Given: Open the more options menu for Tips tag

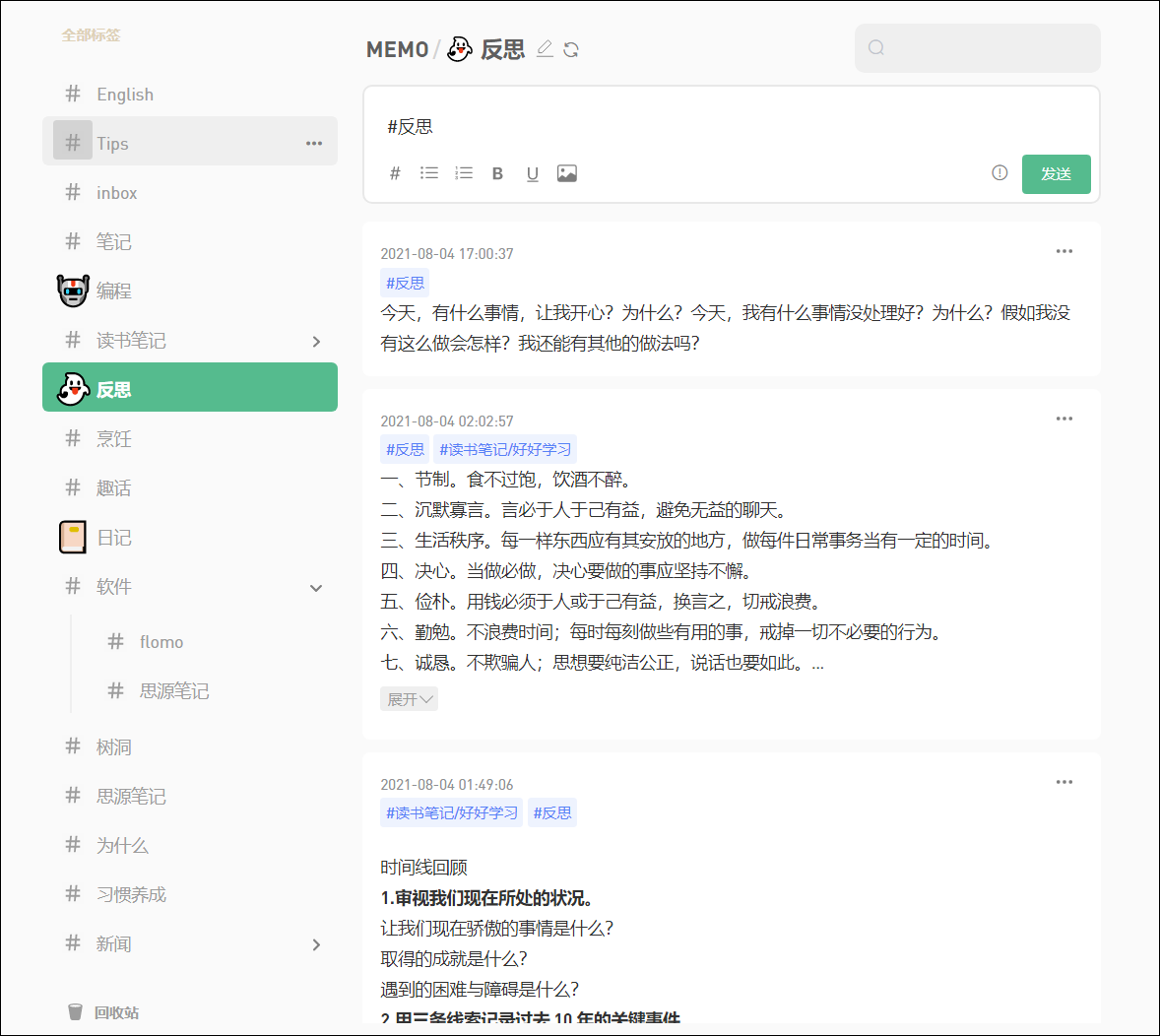Looking at the screenshot, I should pos(314,144).
